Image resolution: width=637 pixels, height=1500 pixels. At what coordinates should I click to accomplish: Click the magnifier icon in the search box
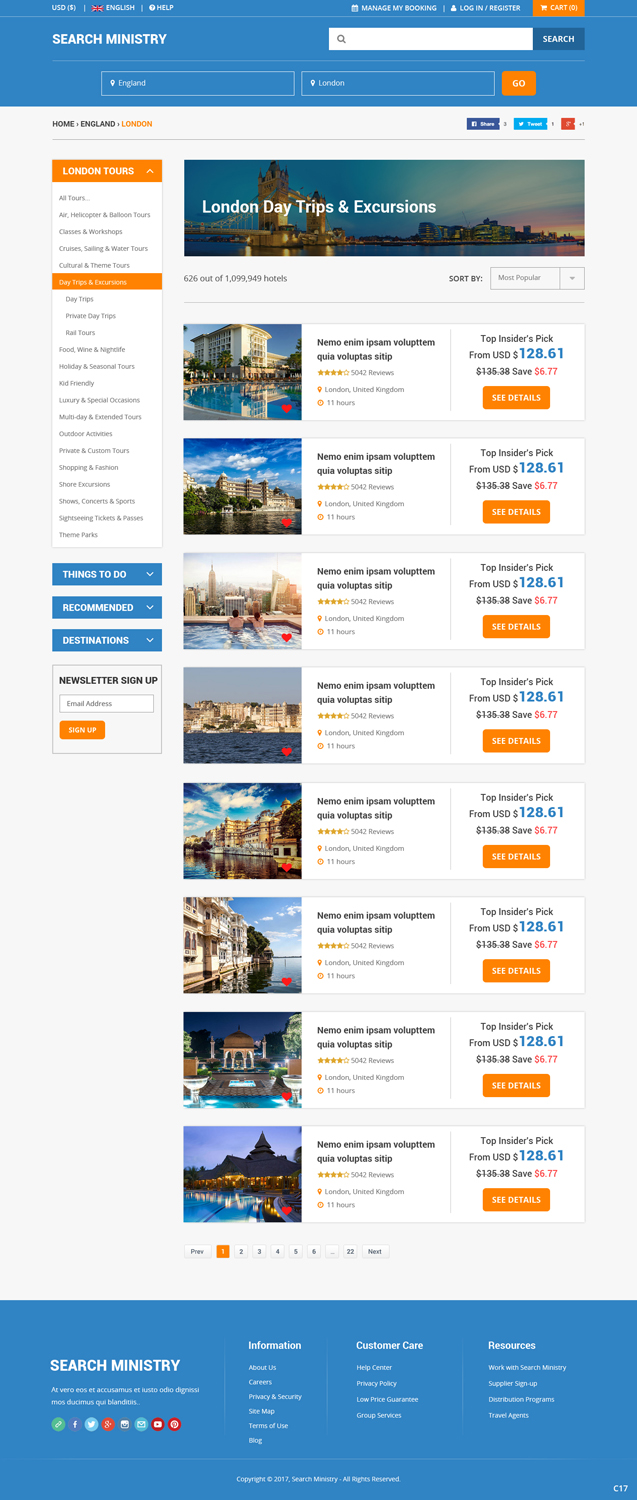click(x=341, y=39)
